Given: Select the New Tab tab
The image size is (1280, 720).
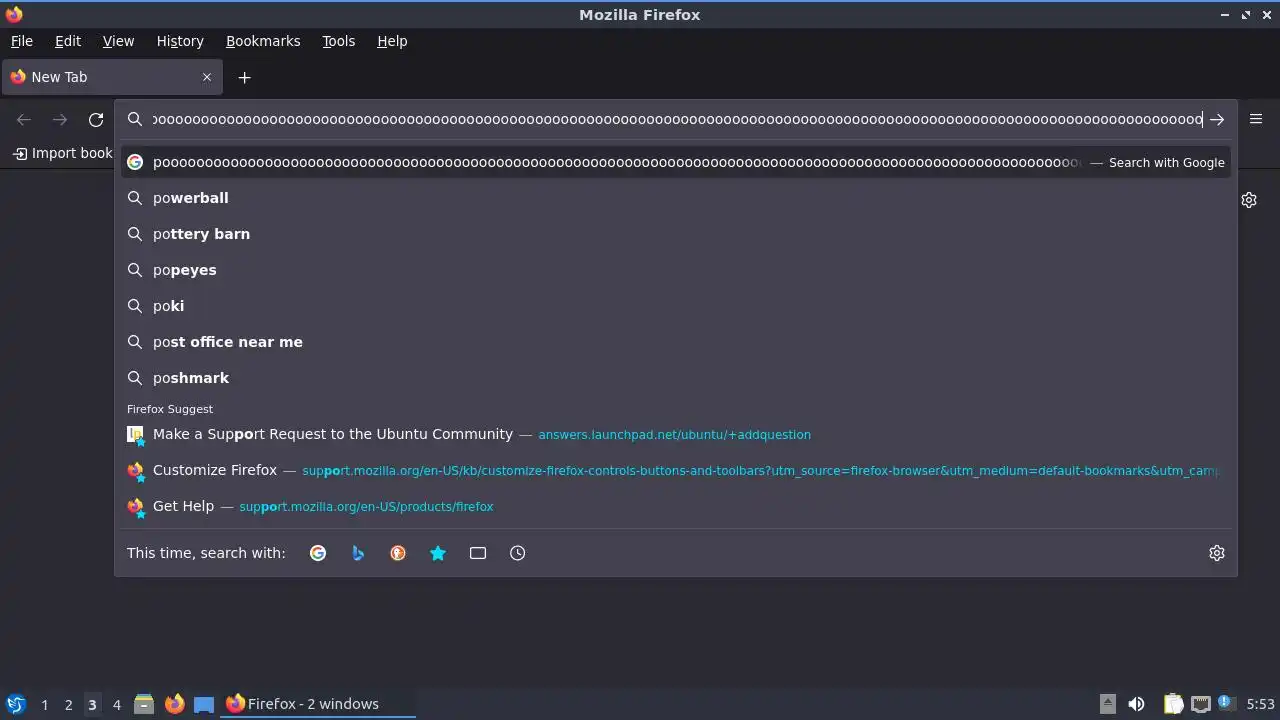Looking at the screenshot, I should [111, 77].
